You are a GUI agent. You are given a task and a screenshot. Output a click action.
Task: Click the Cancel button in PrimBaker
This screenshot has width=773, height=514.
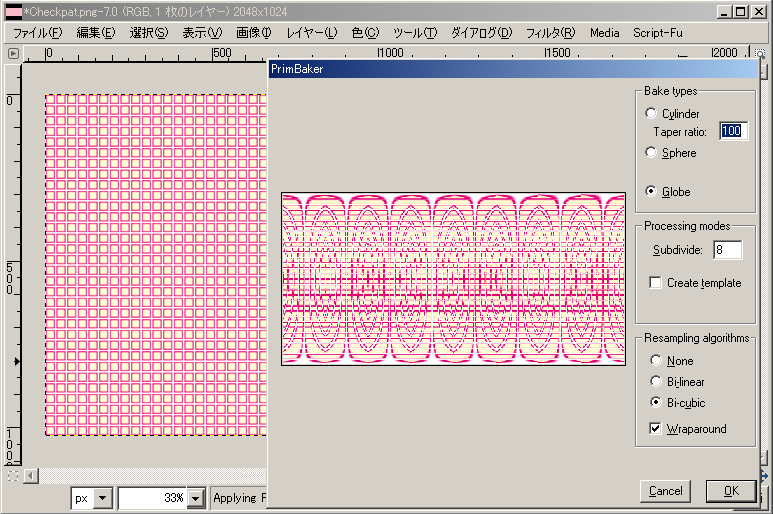coord(665,491)
